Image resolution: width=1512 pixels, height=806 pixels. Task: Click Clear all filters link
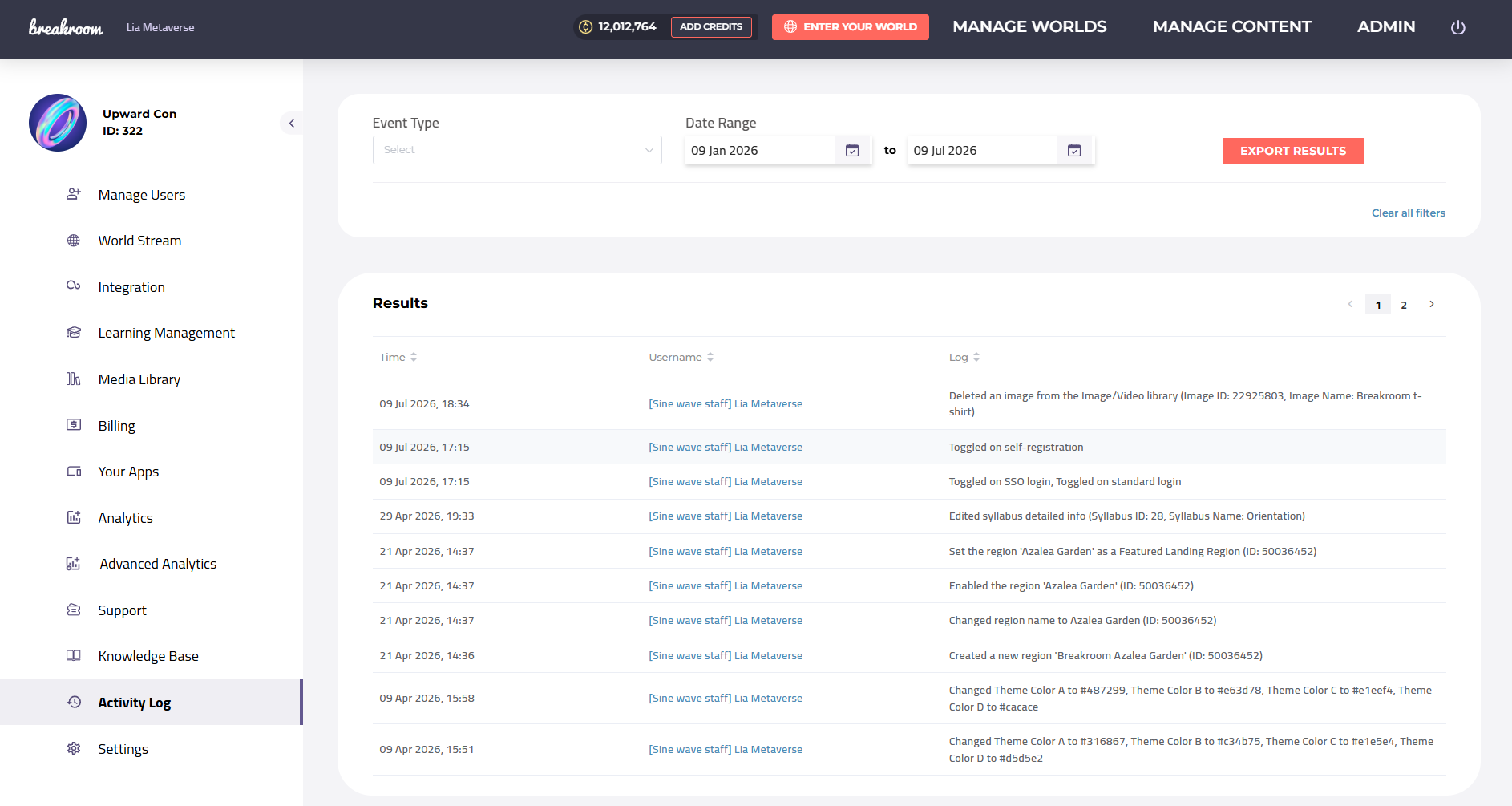(x=1409, y=213)
